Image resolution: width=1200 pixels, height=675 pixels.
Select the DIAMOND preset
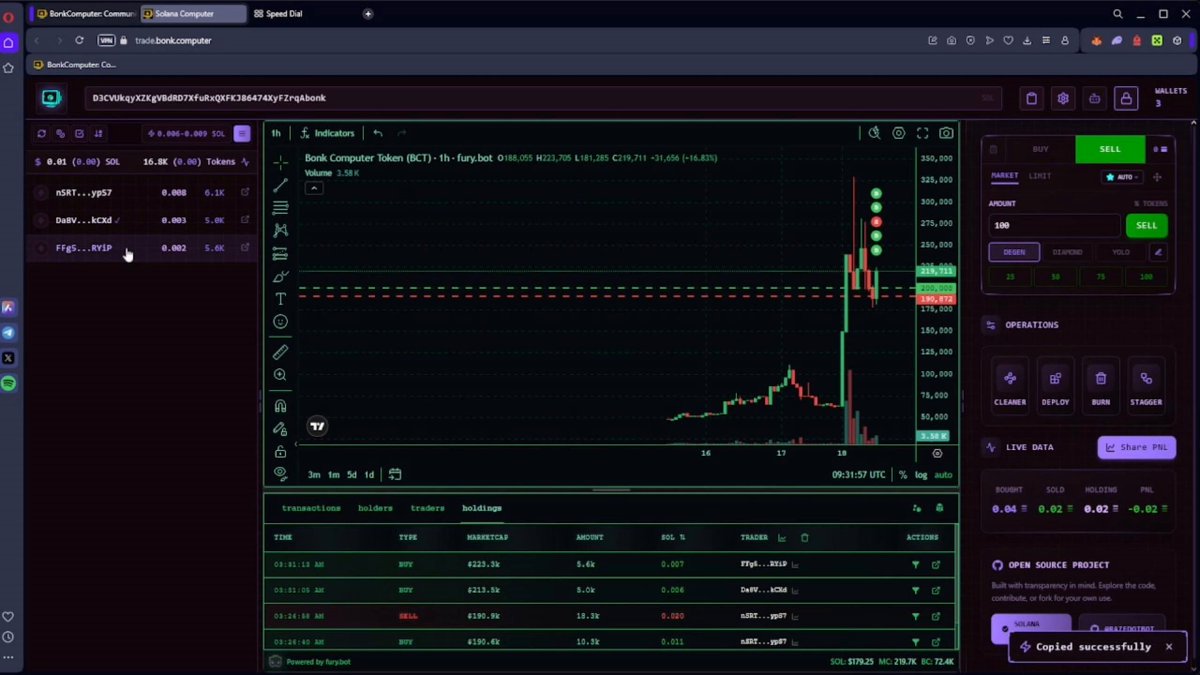[x=1067, y=252]
